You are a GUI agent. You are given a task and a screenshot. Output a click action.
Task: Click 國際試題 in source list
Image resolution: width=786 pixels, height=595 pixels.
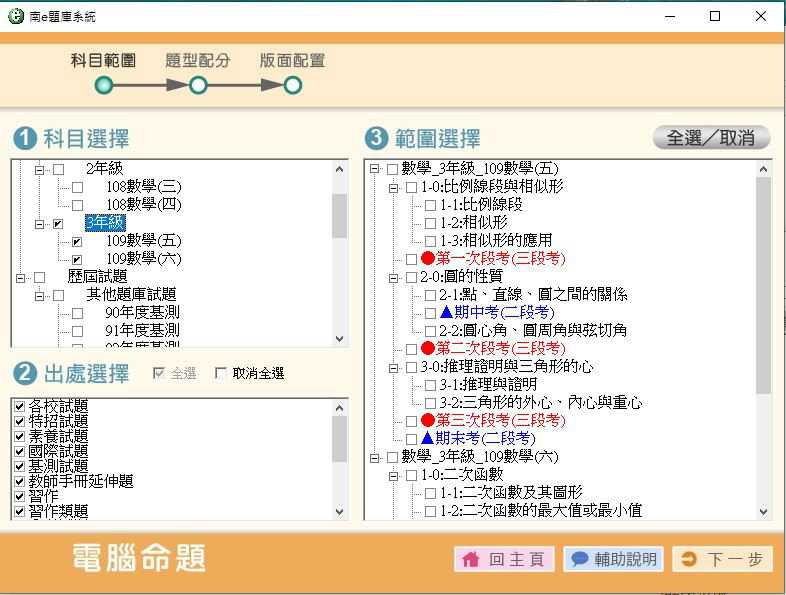(x=58, y=451)
